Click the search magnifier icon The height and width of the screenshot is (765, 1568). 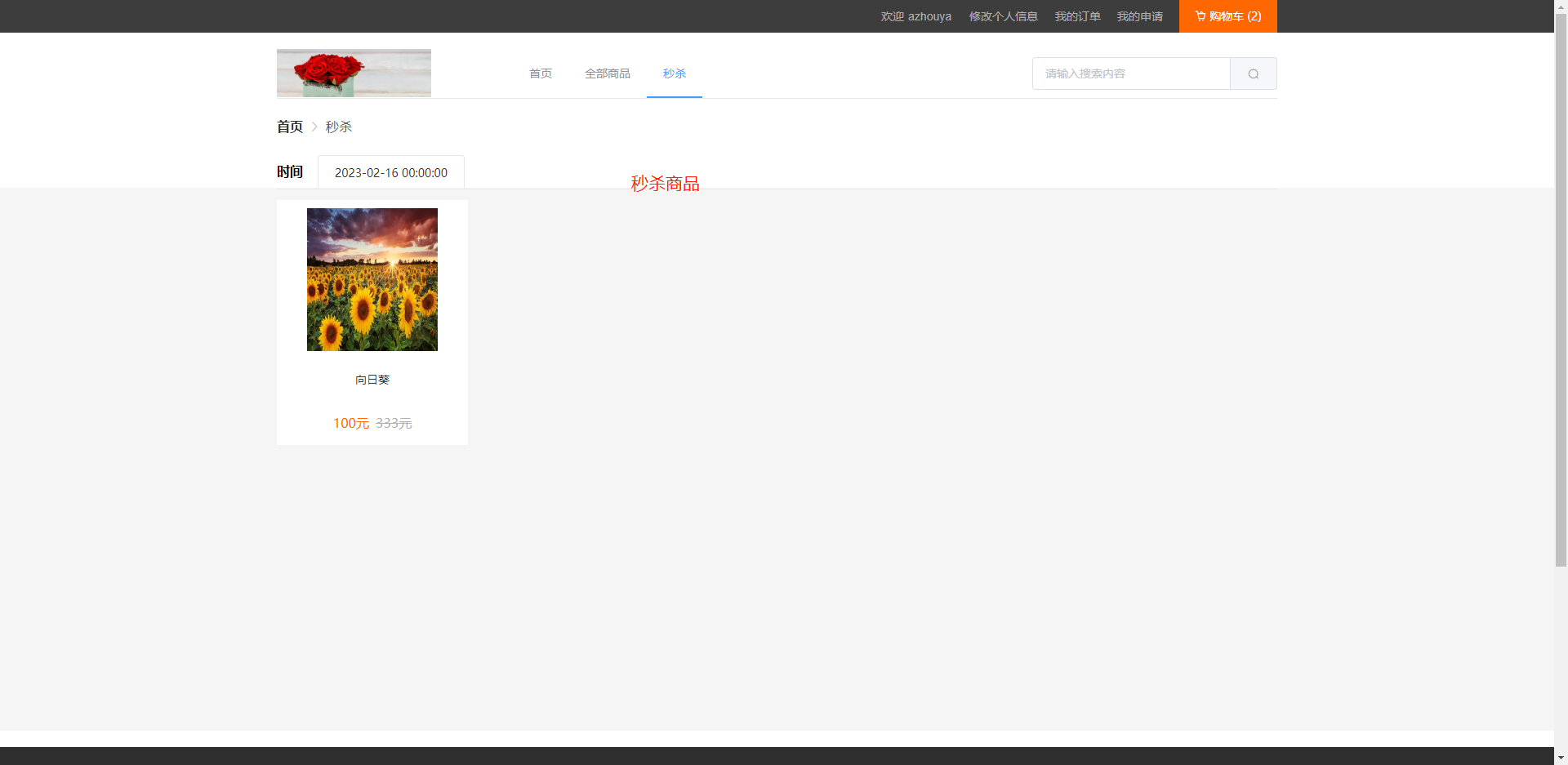[x=1252, y=73]
